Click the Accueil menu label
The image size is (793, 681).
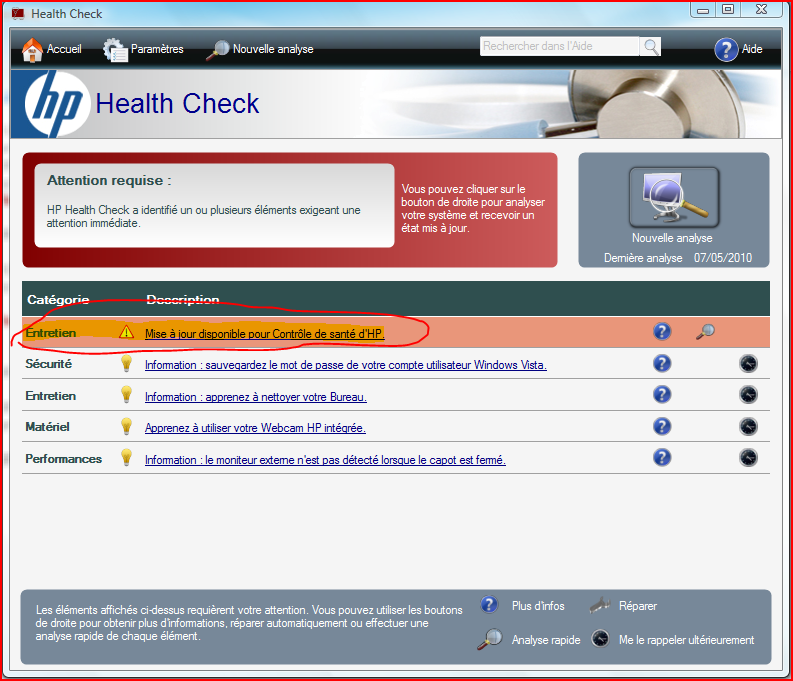(64, 49)
